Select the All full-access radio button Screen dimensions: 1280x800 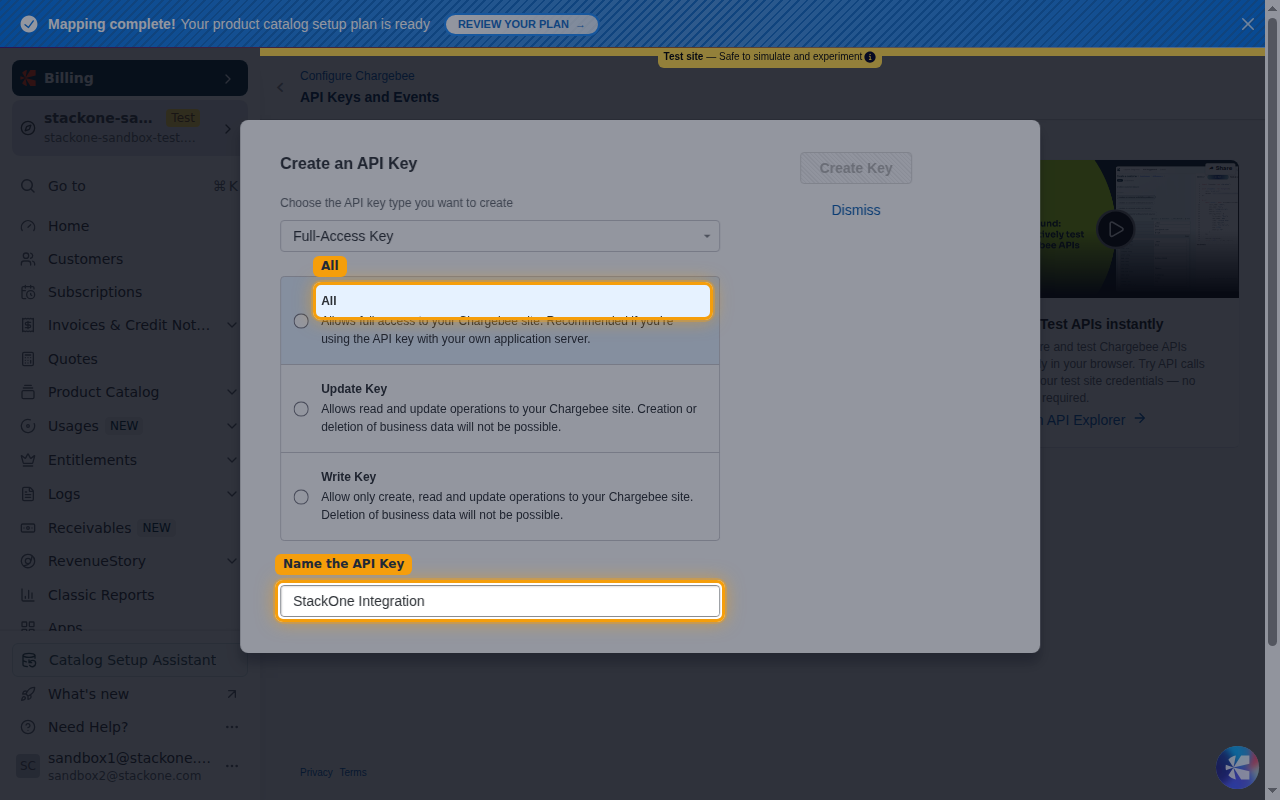tap(301, 321)
